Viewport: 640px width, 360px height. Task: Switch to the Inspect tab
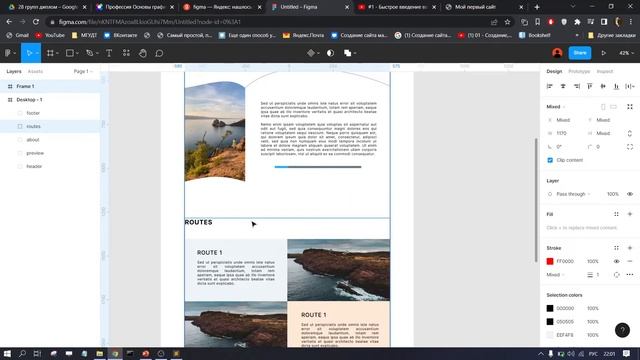(604, 71)
